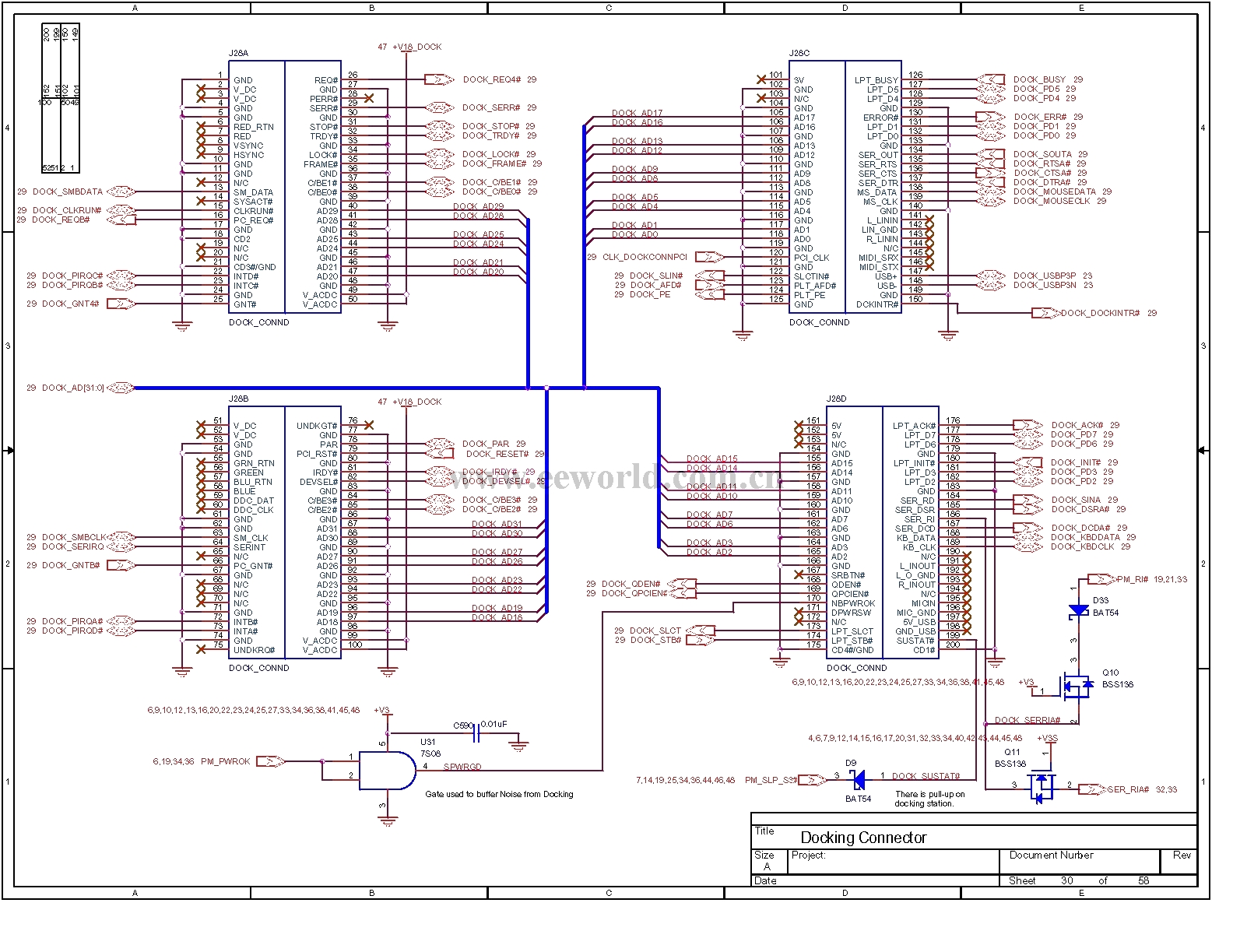
Task: Select the DOCK_PAR signal label
Action: (486, 444)
